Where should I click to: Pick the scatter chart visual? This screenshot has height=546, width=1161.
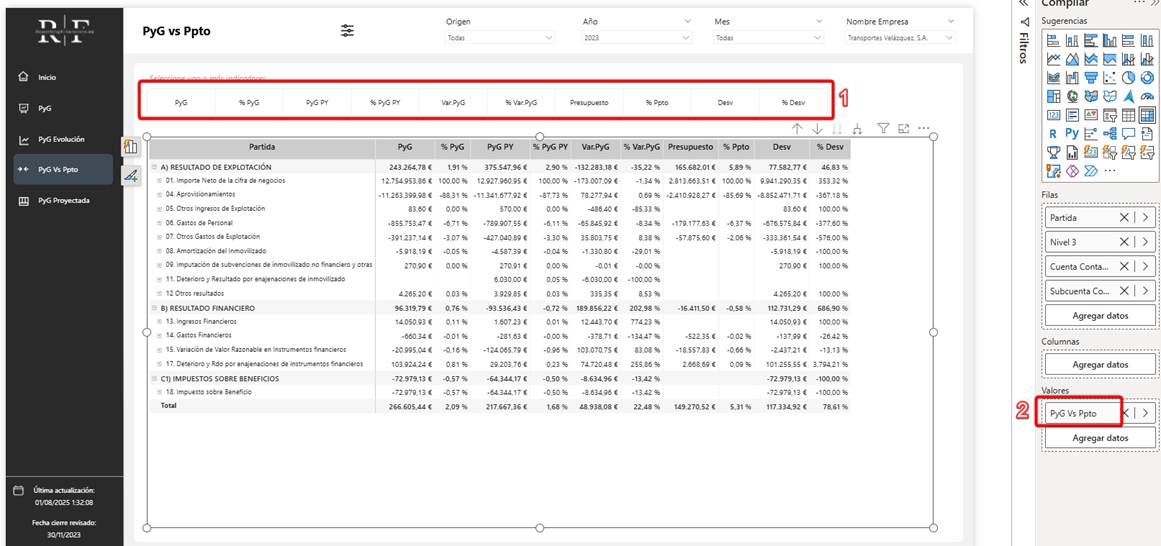tap(1109, 77)
